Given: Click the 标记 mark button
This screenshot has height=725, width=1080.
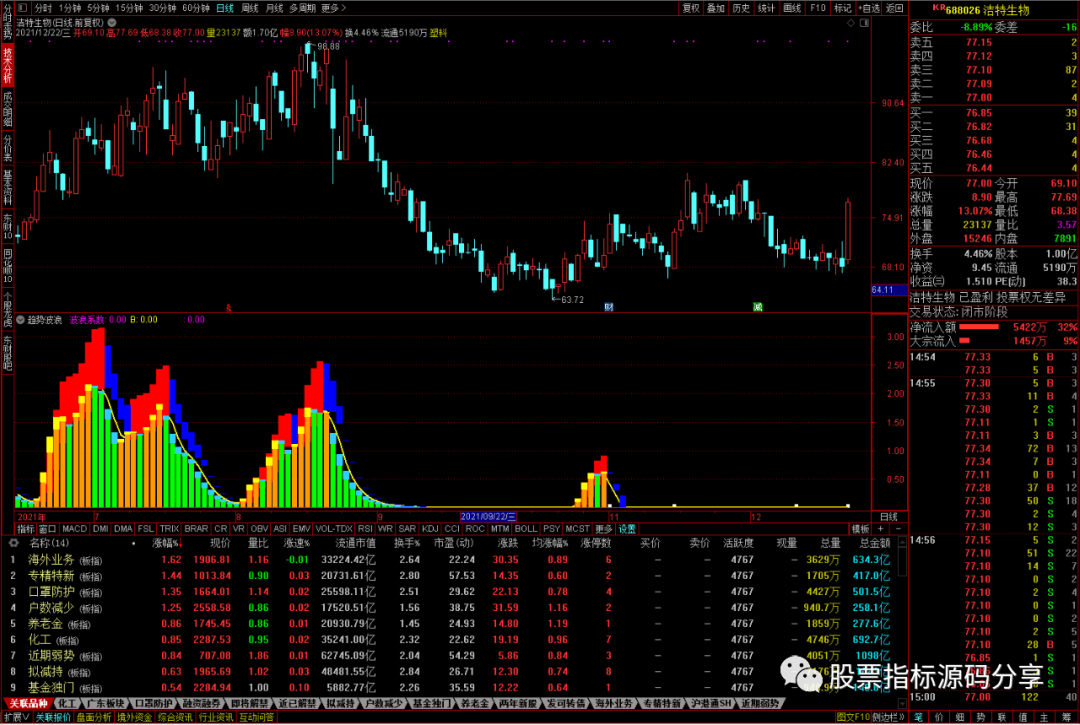Looking at the screenshot, I should (x=842, y=8).
